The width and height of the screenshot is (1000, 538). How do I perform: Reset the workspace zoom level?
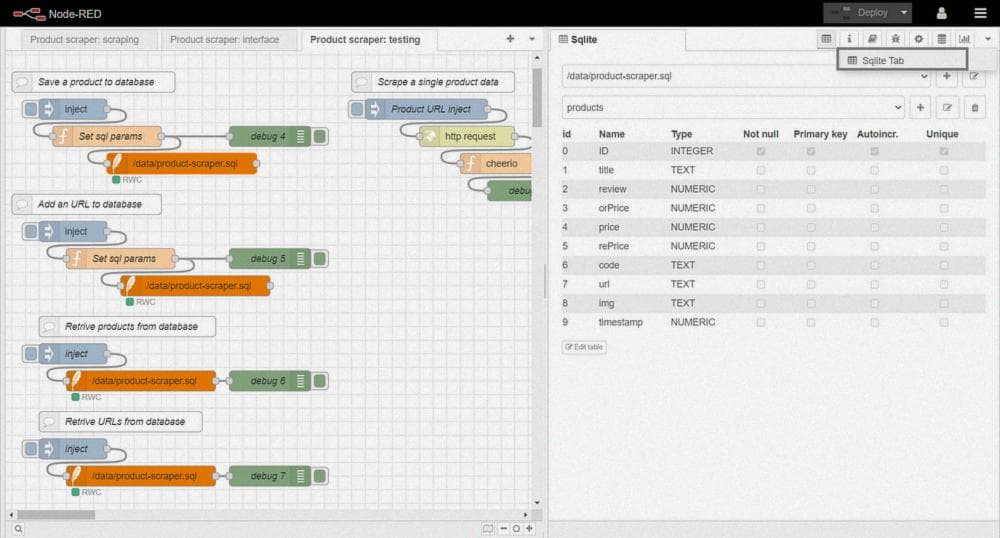516,528
